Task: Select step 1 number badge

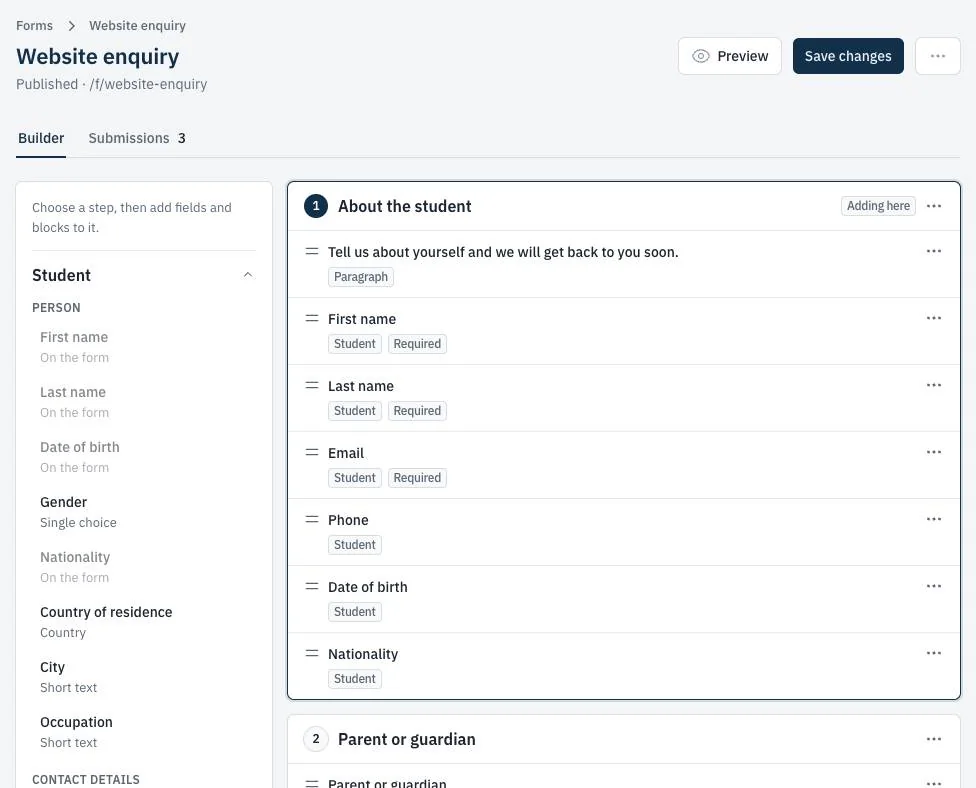Action: click(316, 206)
